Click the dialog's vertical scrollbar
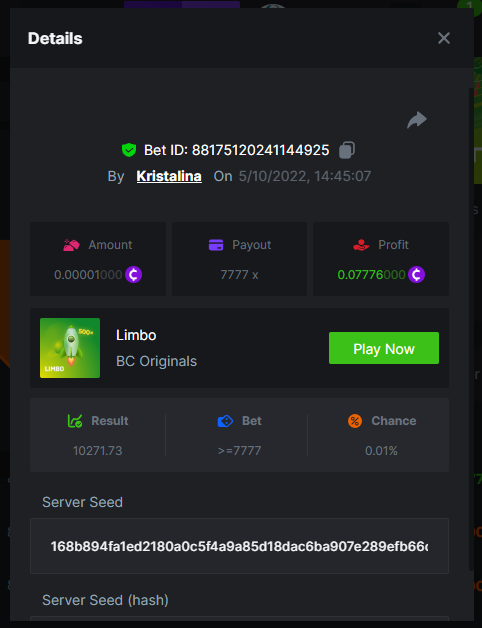 [x=471, y=328]
